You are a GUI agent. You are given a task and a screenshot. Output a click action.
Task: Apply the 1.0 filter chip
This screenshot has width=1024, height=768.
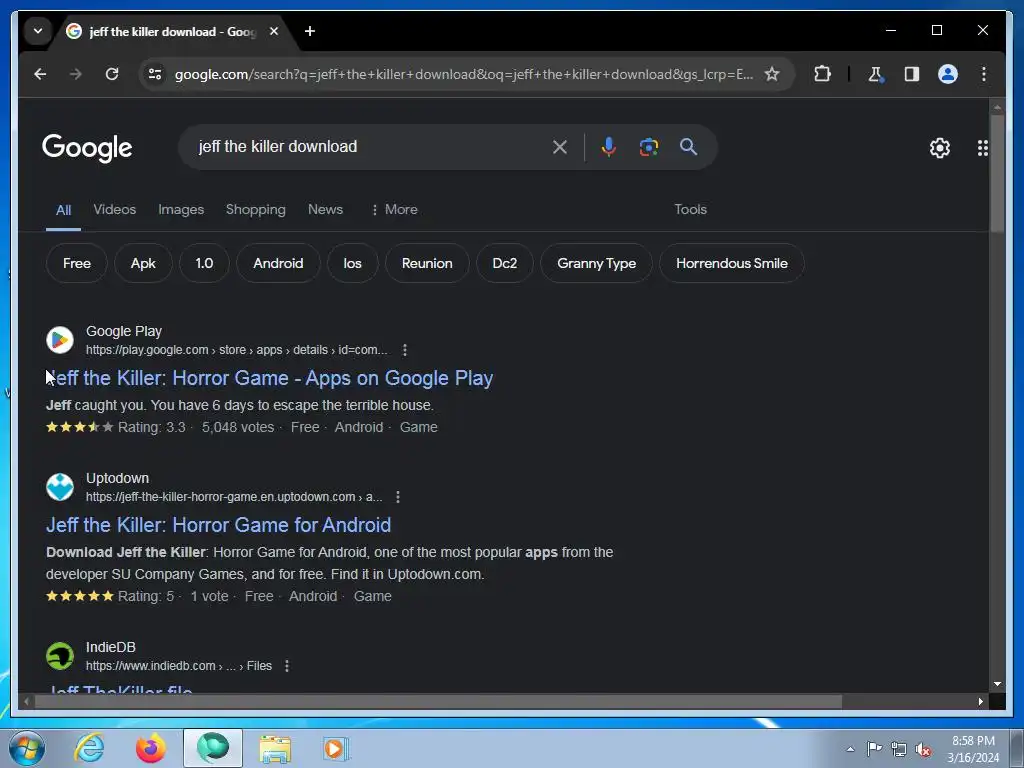tap(204, 263)
